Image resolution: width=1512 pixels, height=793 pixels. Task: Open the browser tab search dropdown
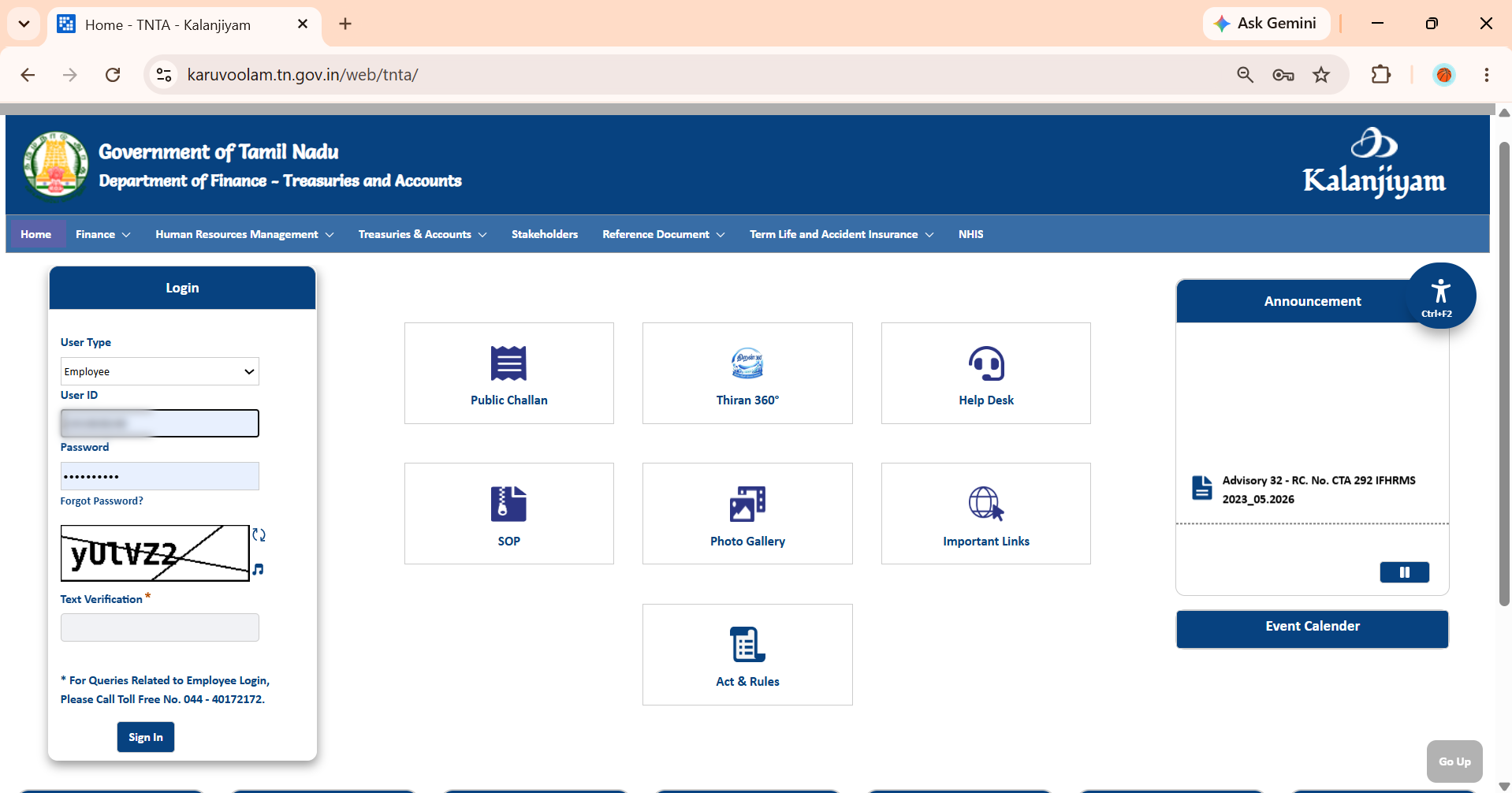coord(24,24)
